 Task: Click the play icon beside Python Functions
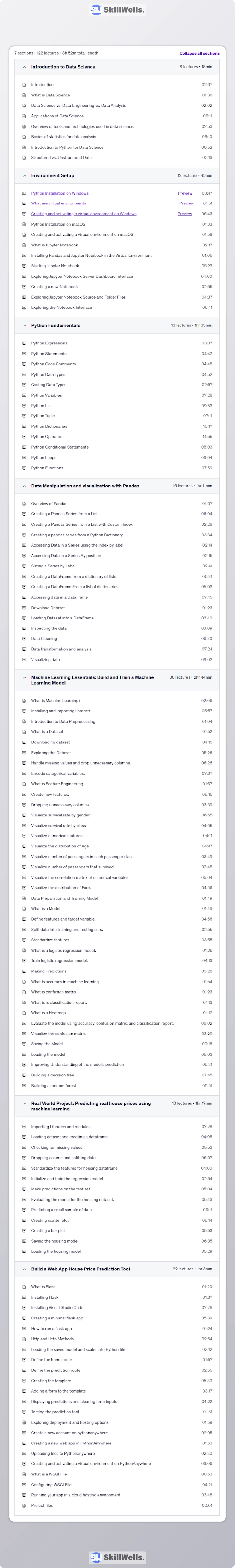(x=24, y=468)
